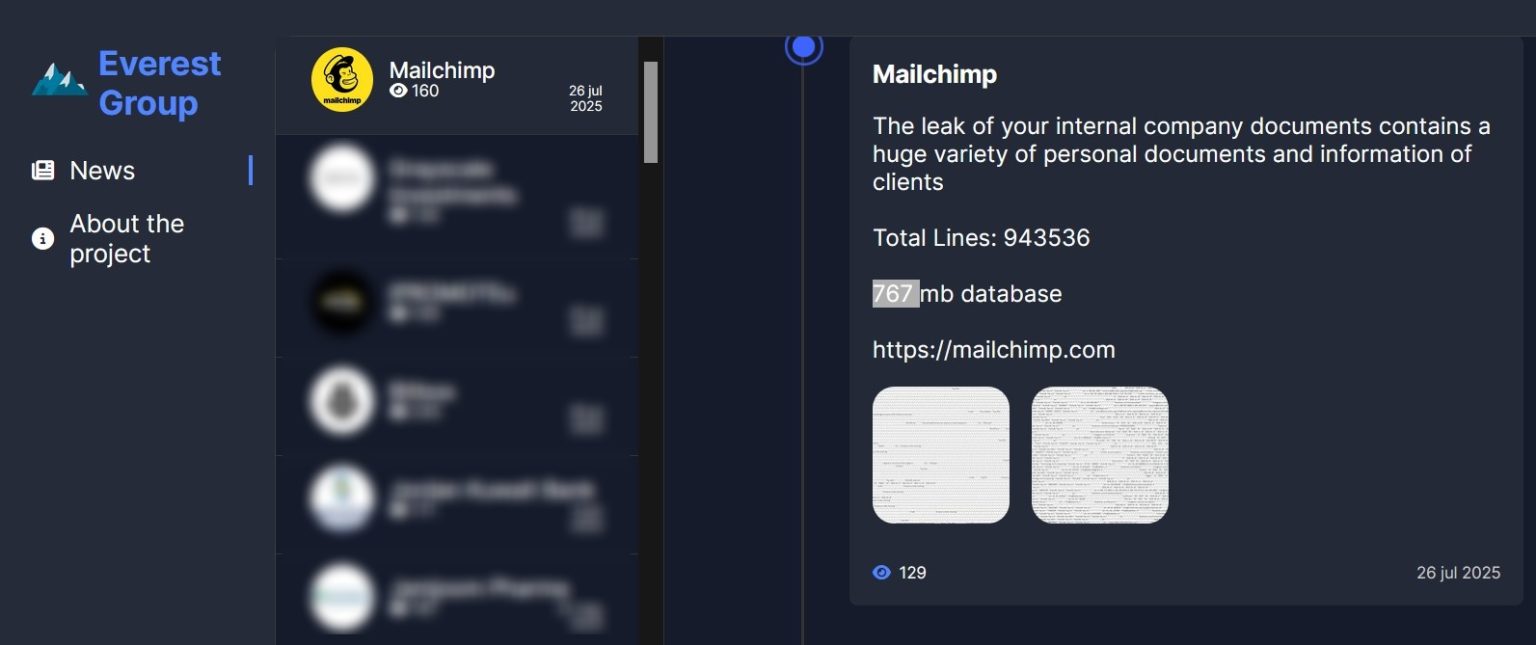Click the sidebar scrollbar handle
The height and width of the screenshot is (645, 1536).
pos(651,110)
